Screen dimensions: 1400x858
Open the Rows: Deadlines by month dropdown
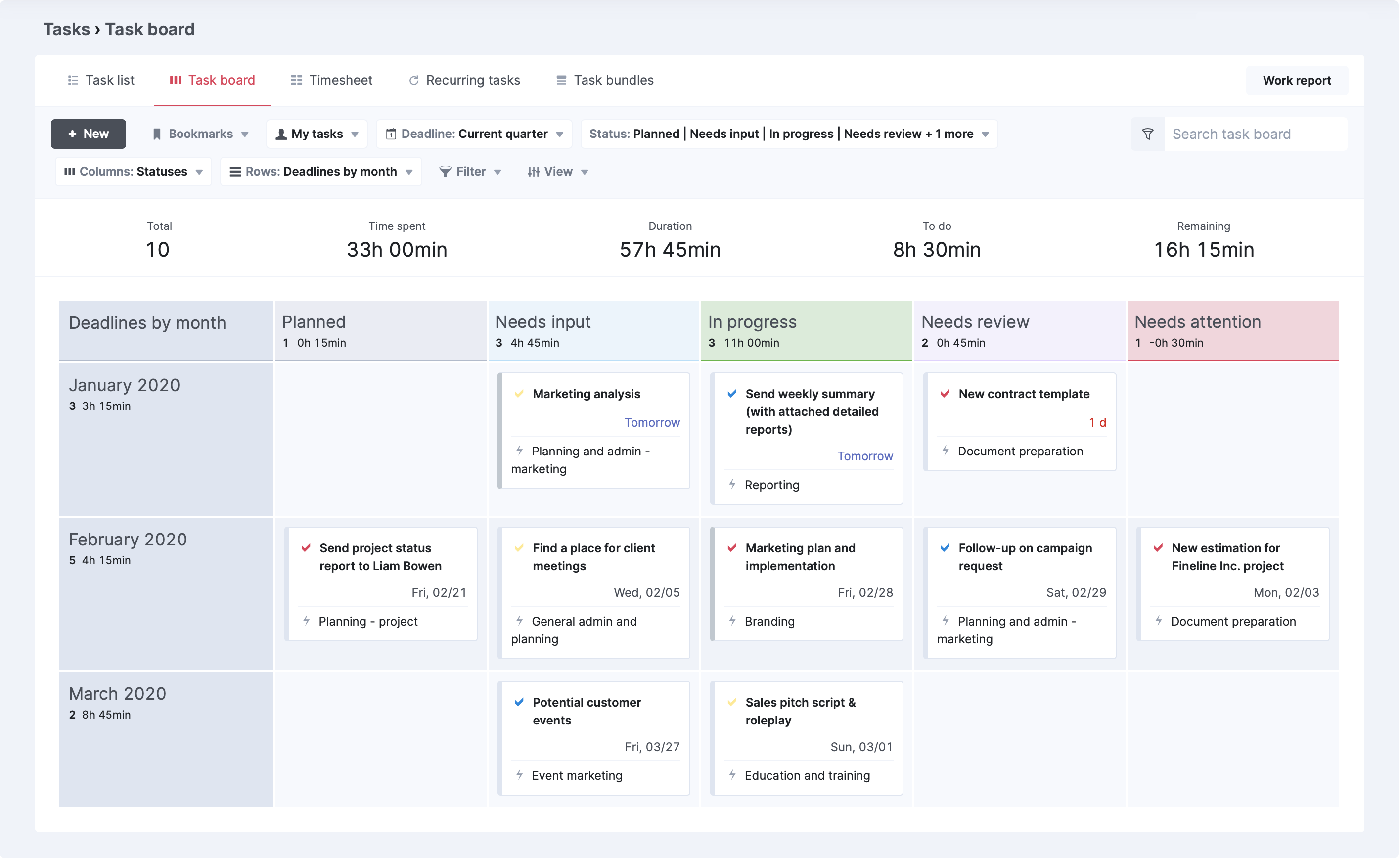(x=321, y=172)
